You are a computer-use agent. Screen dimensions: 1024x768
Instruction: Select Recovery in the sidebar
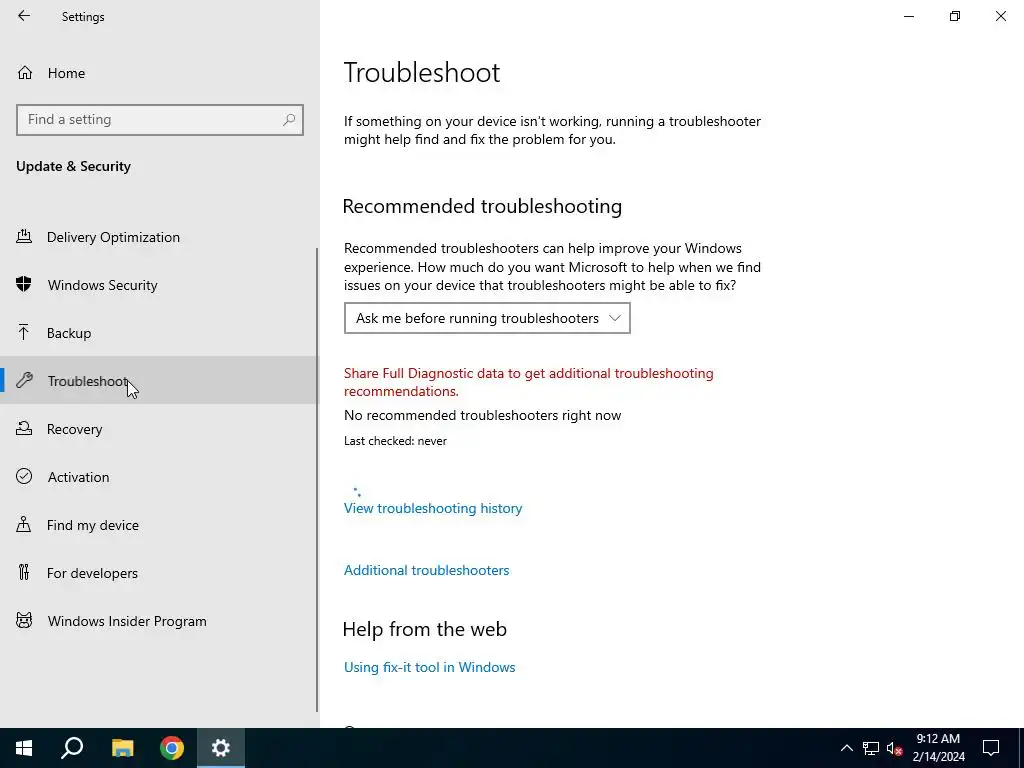(x=74, y=429)
